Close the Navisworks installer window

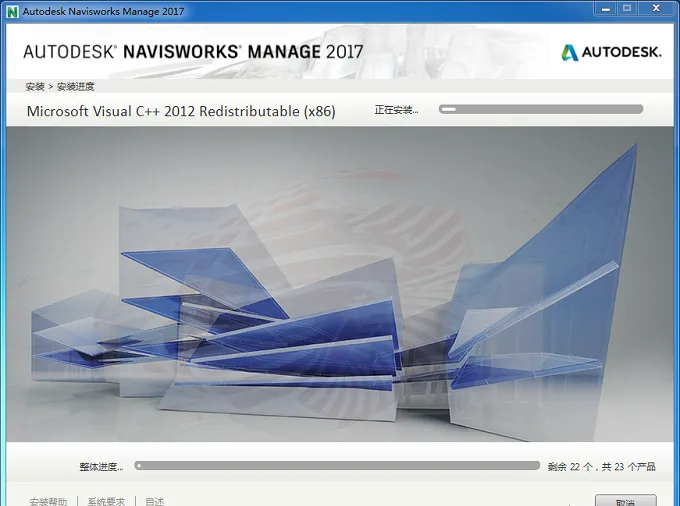[x=656, y=8]
